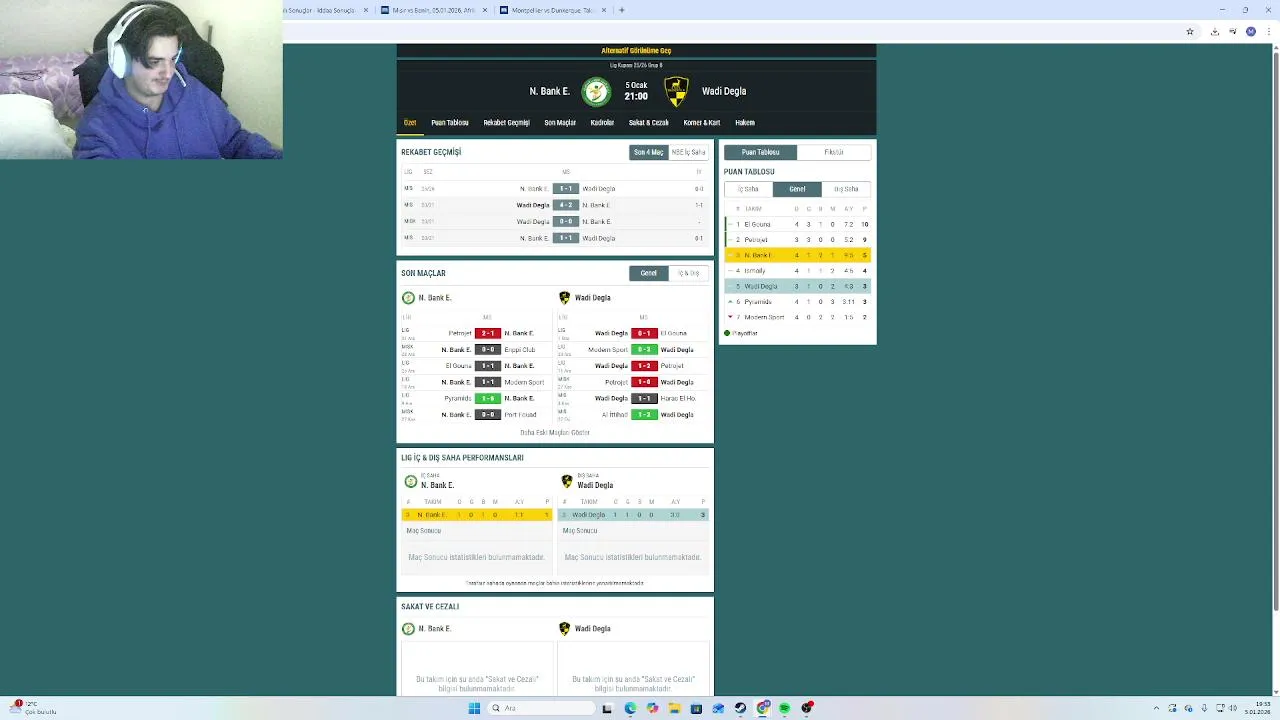
Task: Select İç & Dış toggle in Son Maçlar
Action: [688, 273]
